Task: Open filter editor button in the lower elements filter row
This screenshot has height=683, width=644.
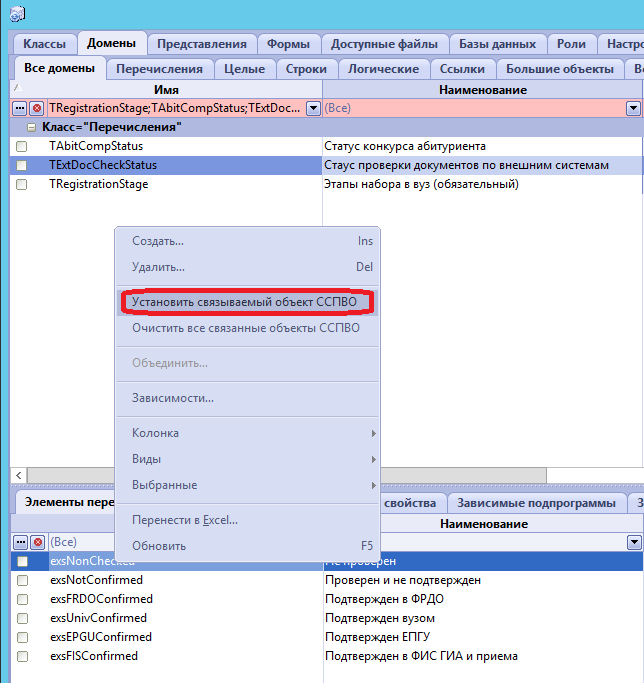Action: [x=20, y=542]
